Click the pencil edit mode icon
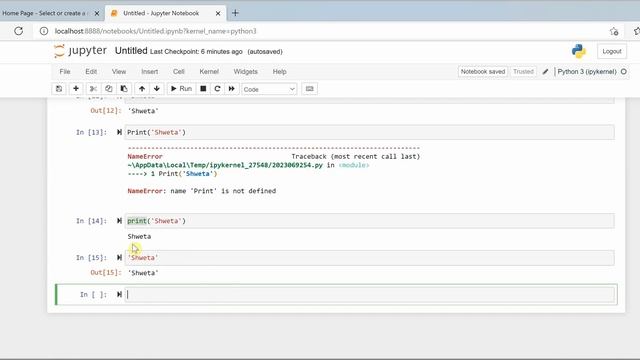Image resolution: width=640 pixels, height=360 pixels. pyautogui.click(x=545, y=72)
